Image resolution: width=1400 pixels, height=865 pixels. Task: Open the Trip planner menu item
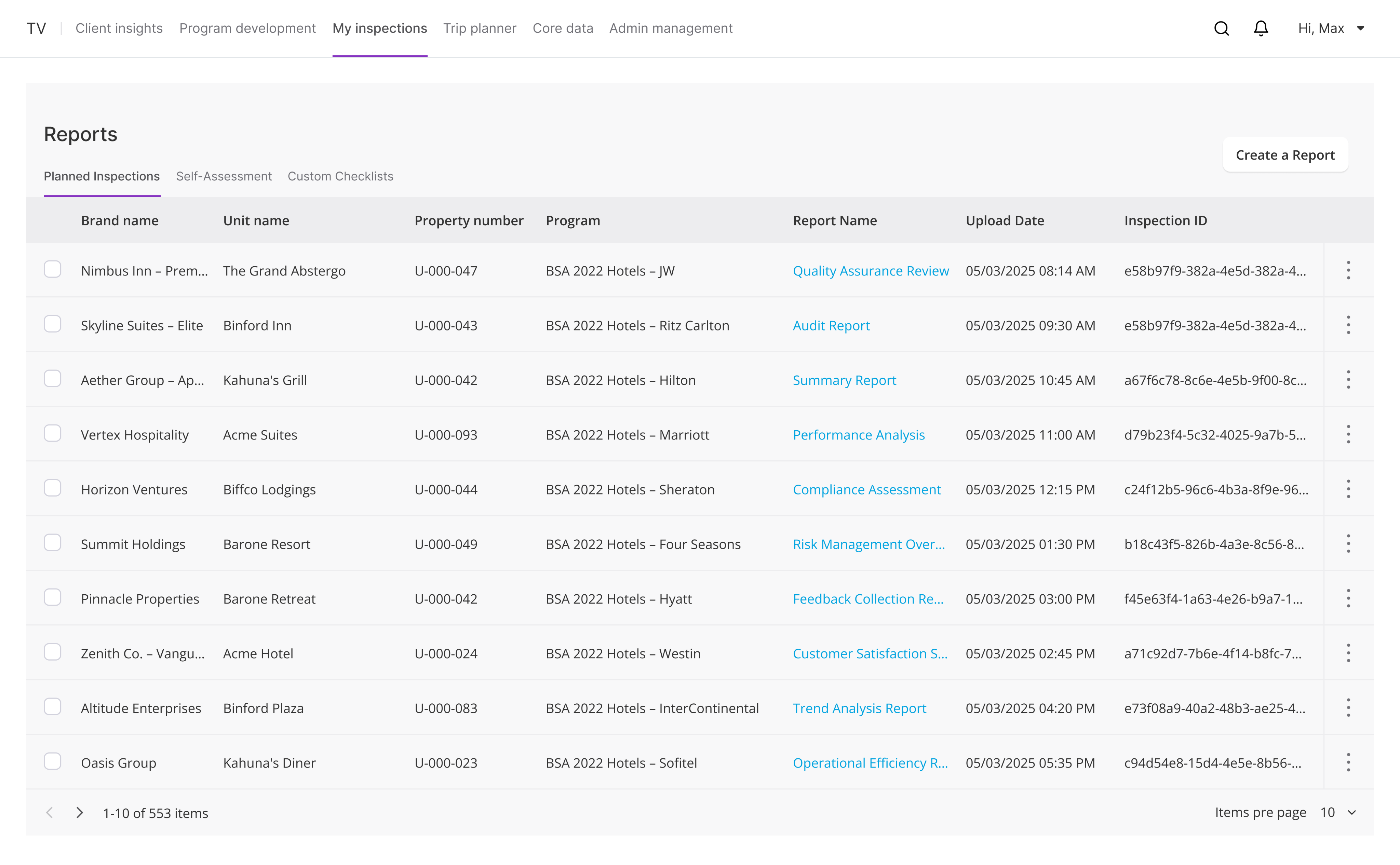(480, 28)
